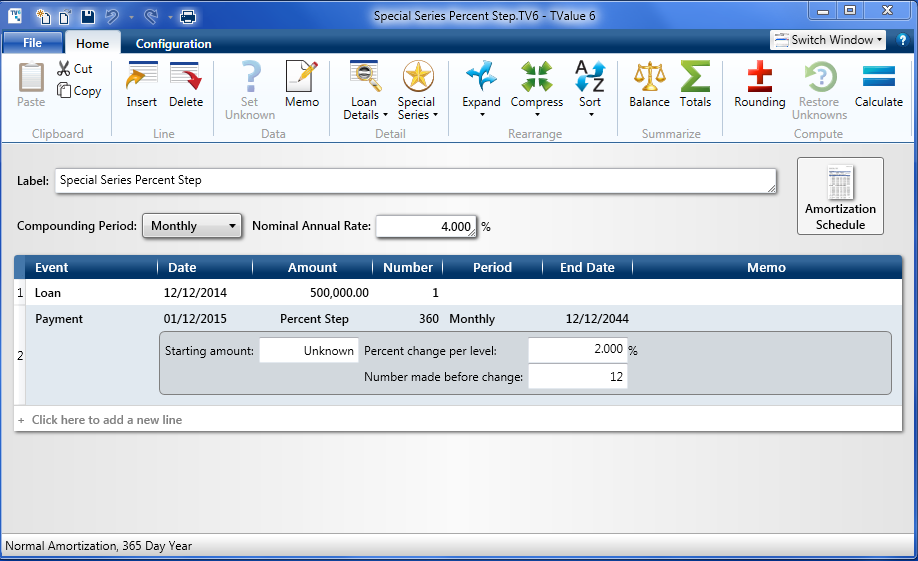Click the TValue application icon in title bar
This screenshot has width=918, height=561.
15,16
